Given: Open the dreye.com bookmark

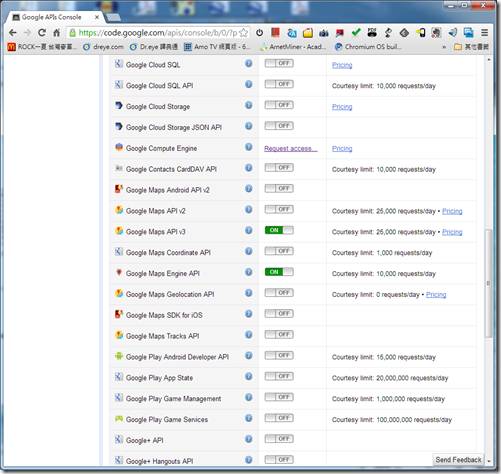Looking at the screenshot, I should click(103, 47).
